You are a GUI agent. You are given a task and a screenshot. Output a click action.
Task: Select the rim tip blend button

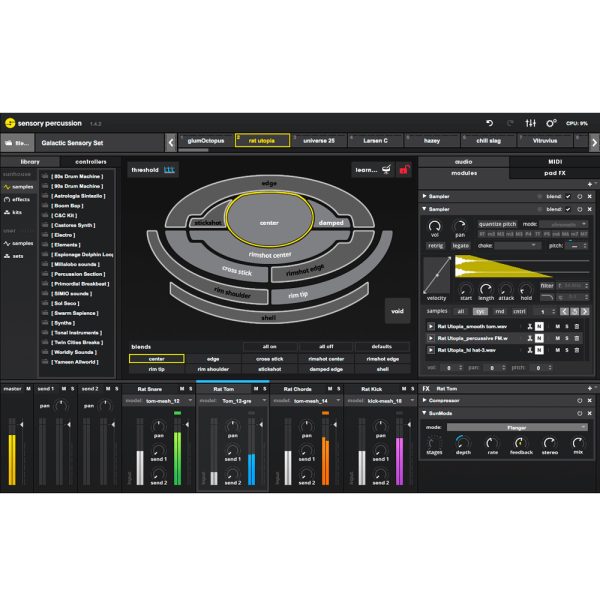157,369
